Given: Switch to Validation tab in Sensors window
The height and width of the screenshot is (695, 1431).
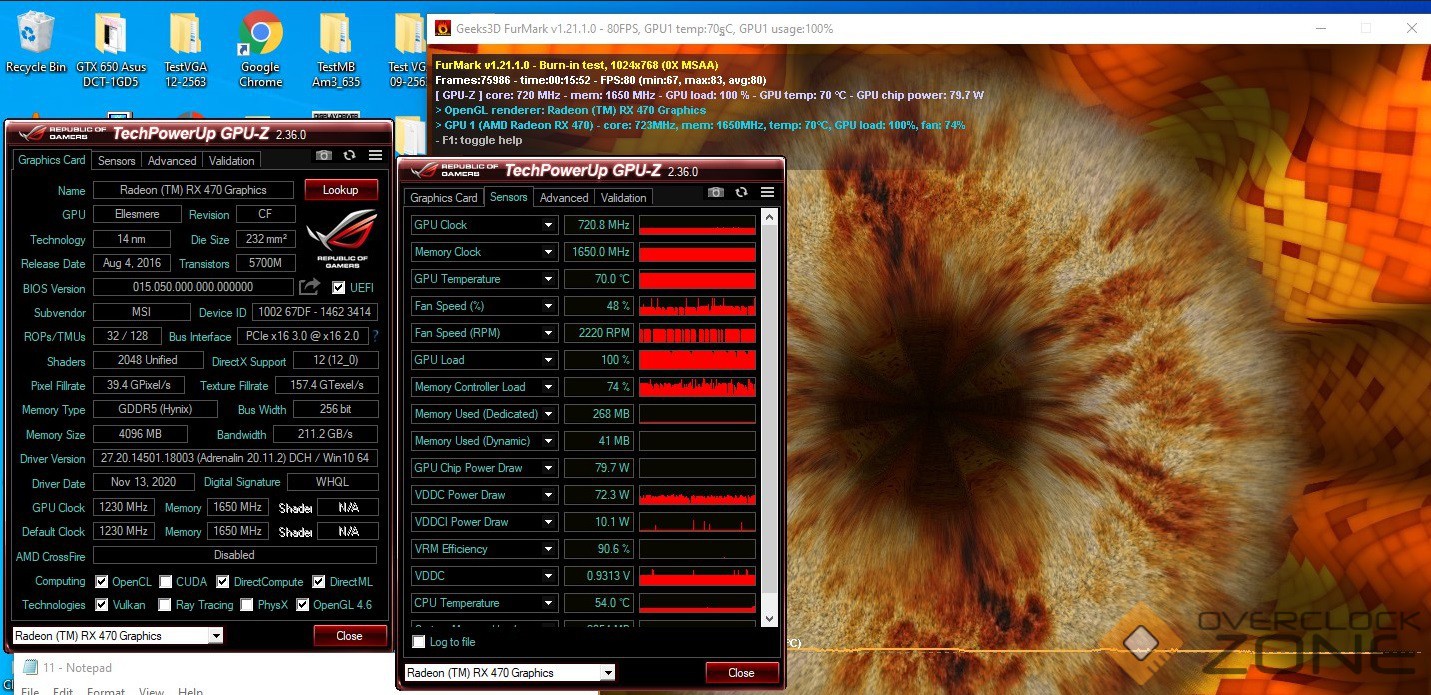Looking at the screenshot, I should point(624,198).
